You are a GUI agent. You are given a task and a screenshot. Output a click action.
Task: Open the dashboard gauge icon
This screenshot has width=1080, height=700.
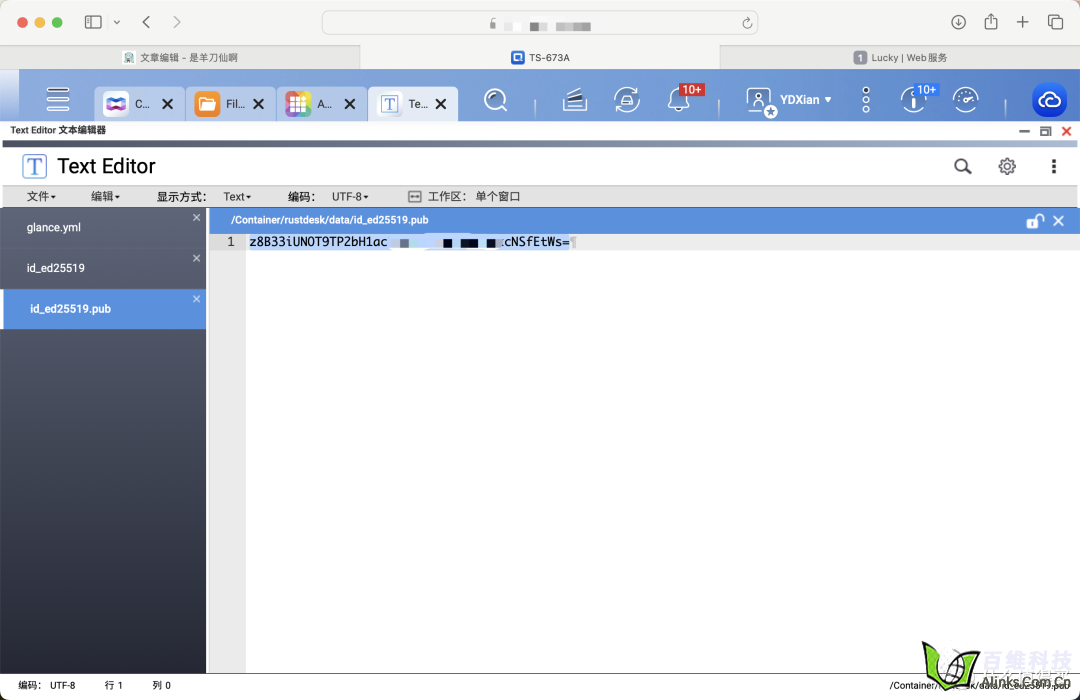965,100
